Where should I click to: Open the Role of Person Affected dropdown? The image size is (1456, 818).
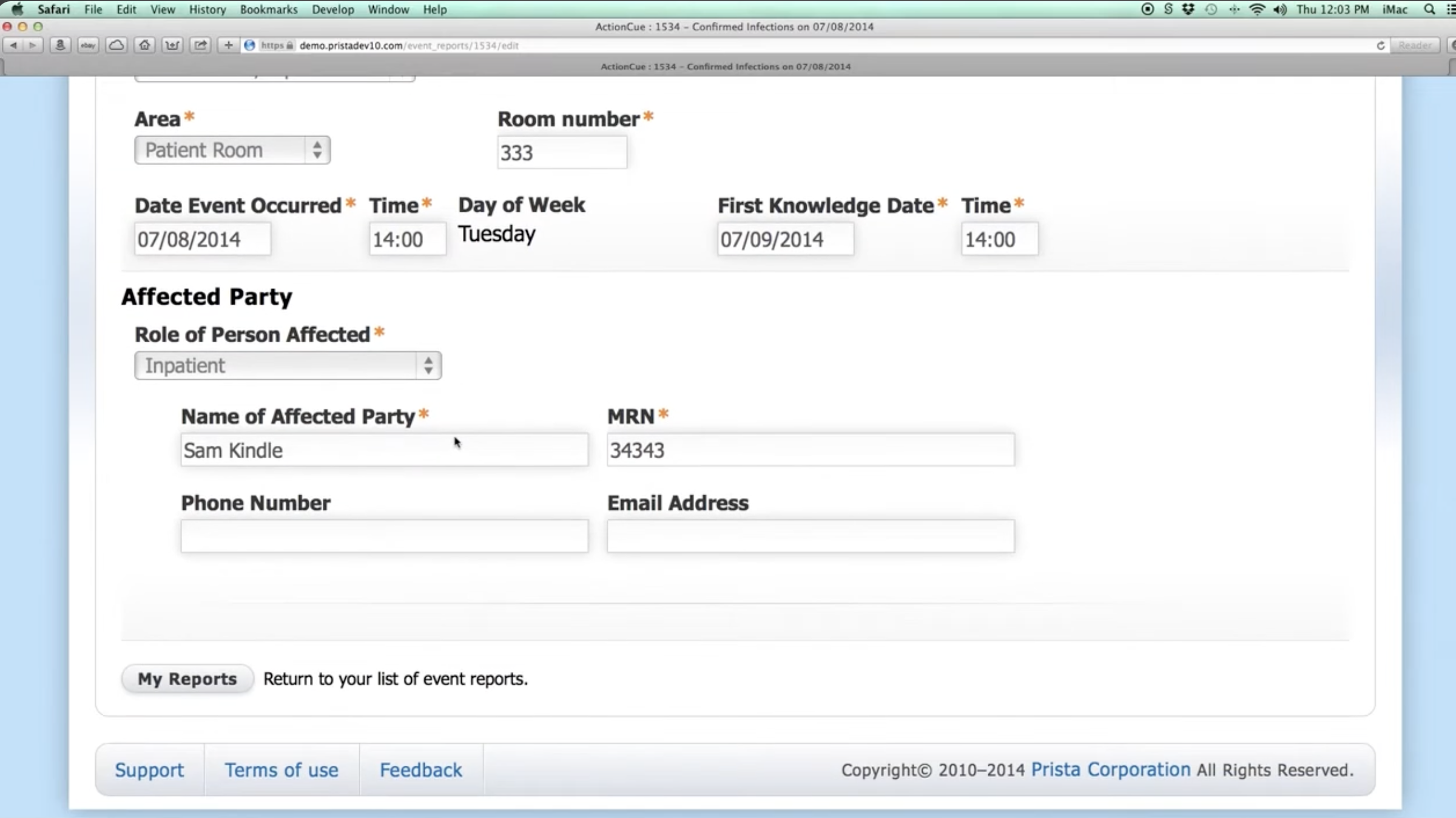[288, 365]
